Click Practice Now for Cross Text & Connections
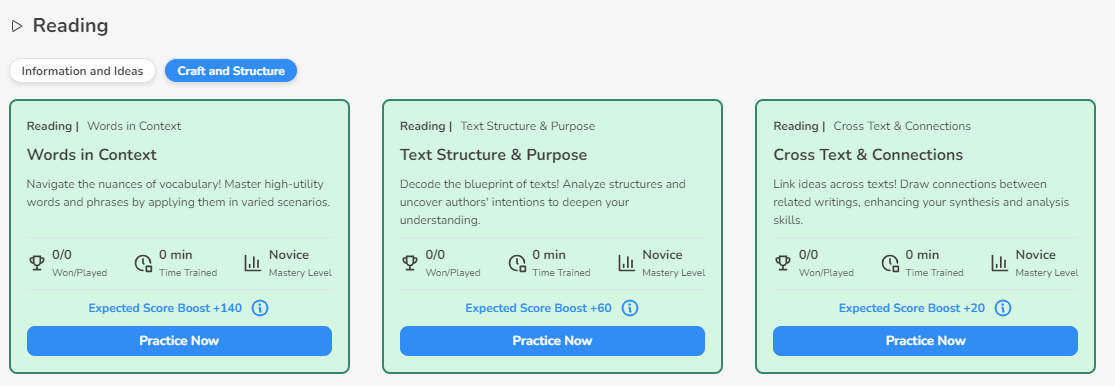 (925, 341)
